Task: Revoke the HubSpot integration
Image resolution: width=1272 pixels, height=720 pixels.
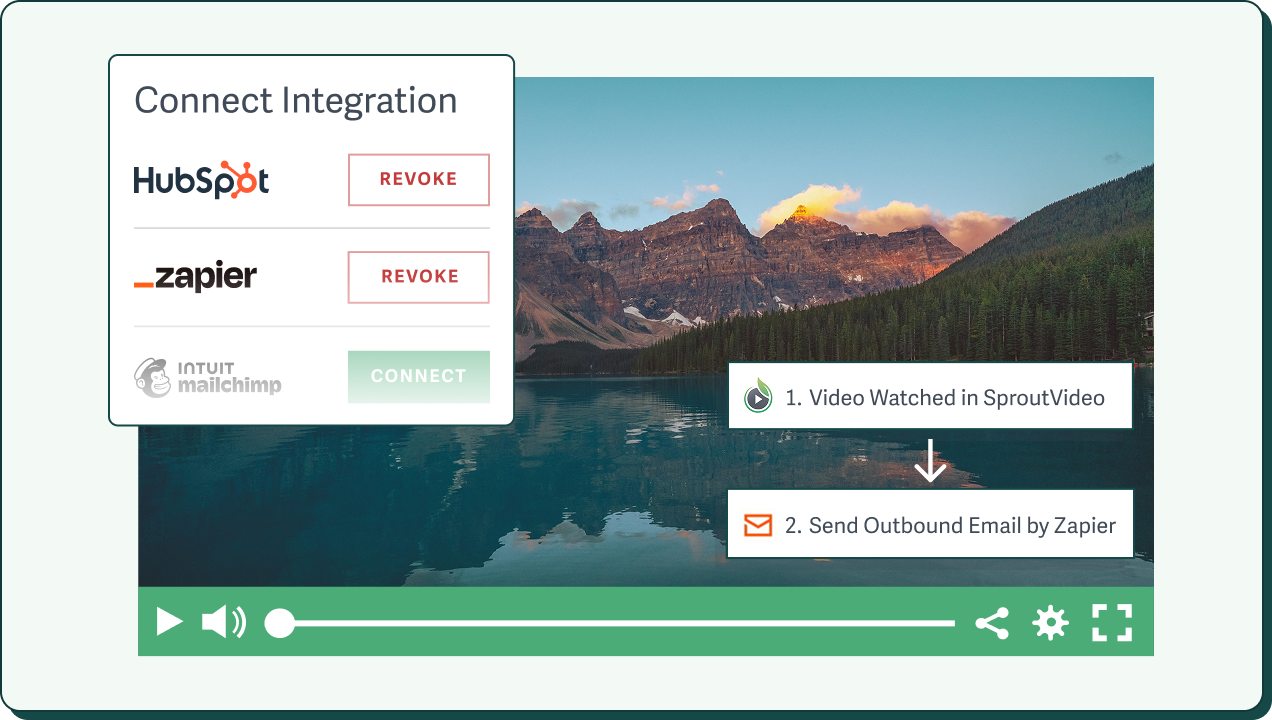Action: point(418,180)
